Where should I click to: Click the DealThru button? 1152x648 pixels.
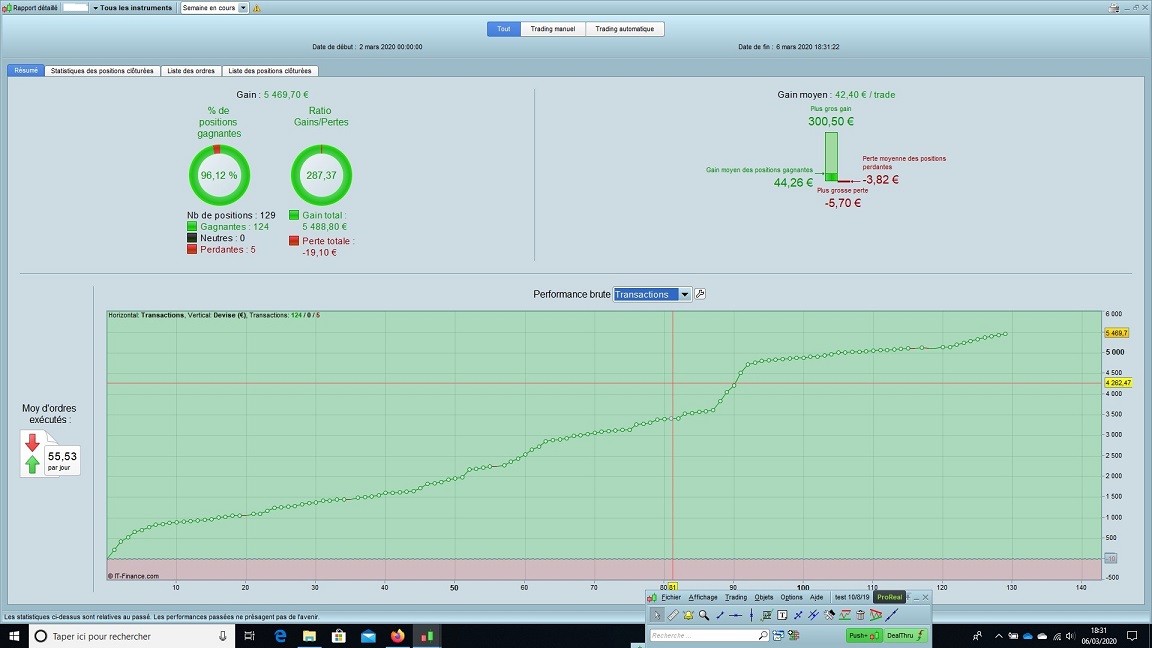click(x=904, y=636)
